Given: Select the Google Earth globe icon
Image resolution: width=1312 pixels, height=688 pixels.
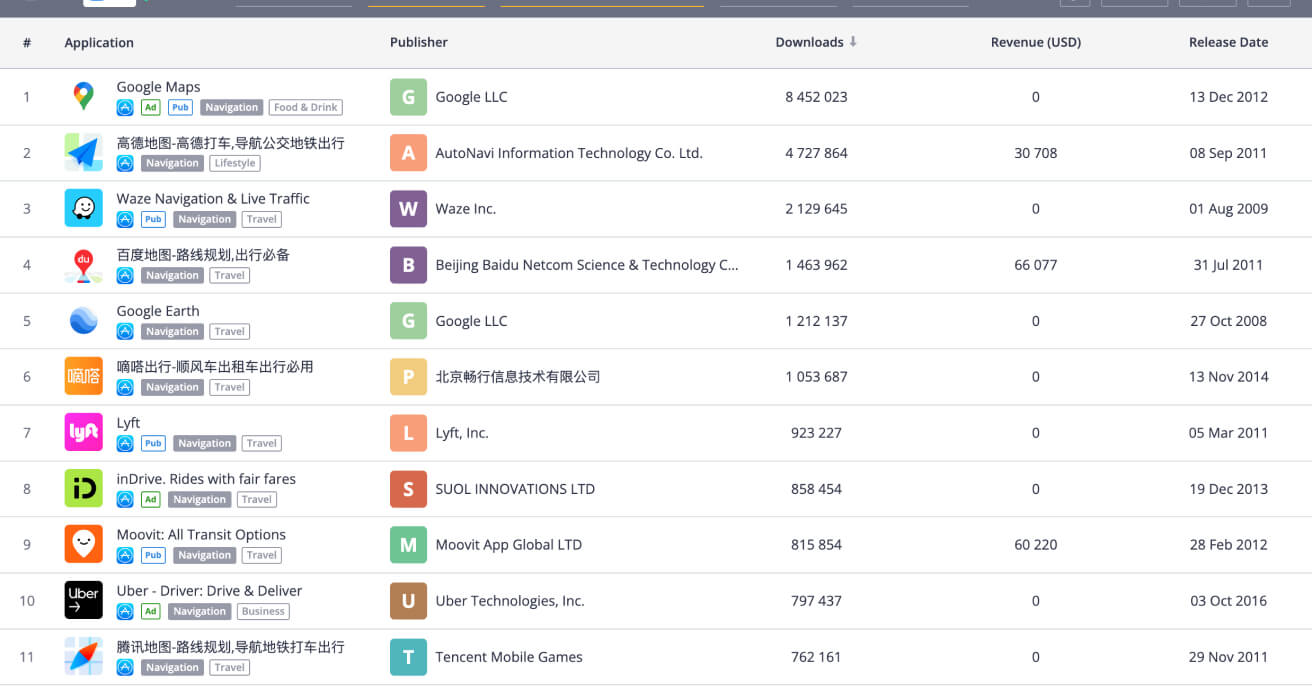Looking at the screenshot, I should click(83, 321).
